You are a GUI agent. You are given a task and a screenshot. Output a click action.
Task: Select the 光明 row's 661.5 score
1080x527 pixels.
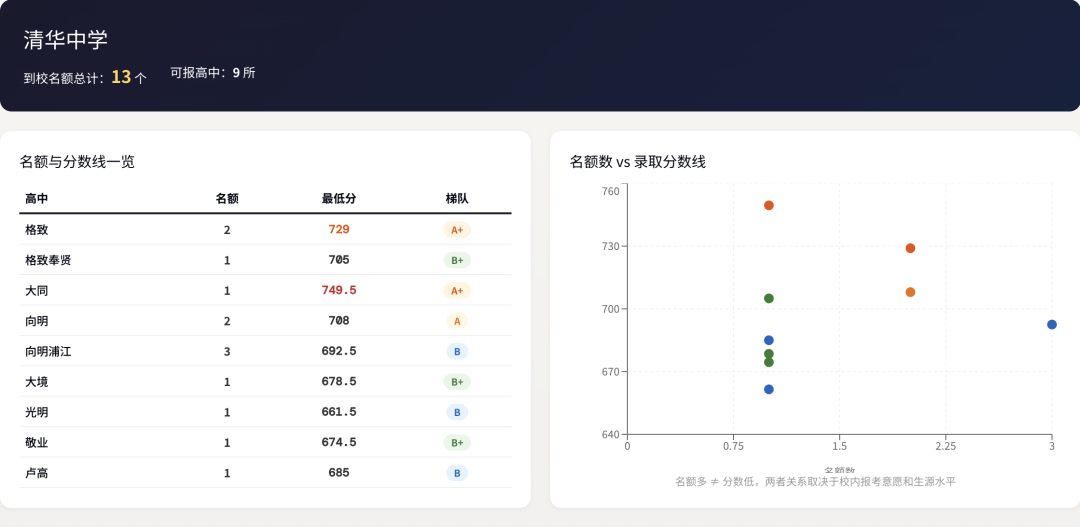click(339, 412)
